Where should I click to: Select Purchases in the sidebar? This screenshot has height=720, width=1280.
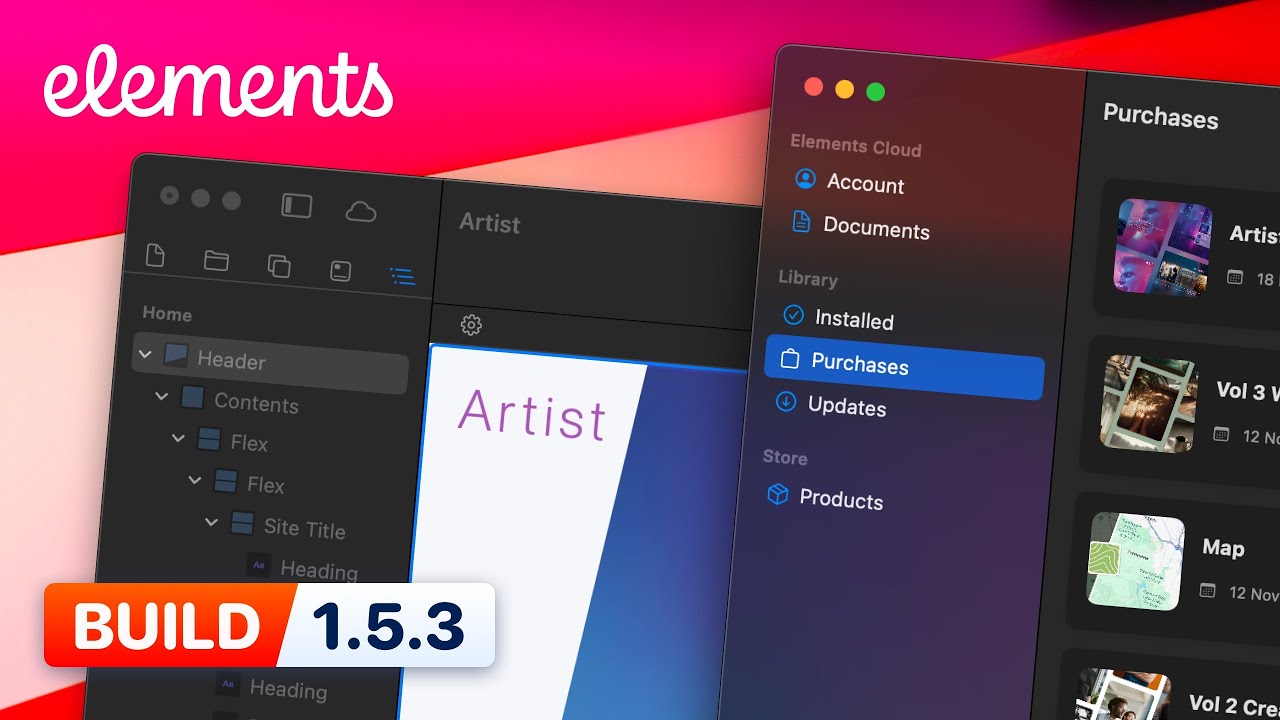coord(904,365)
